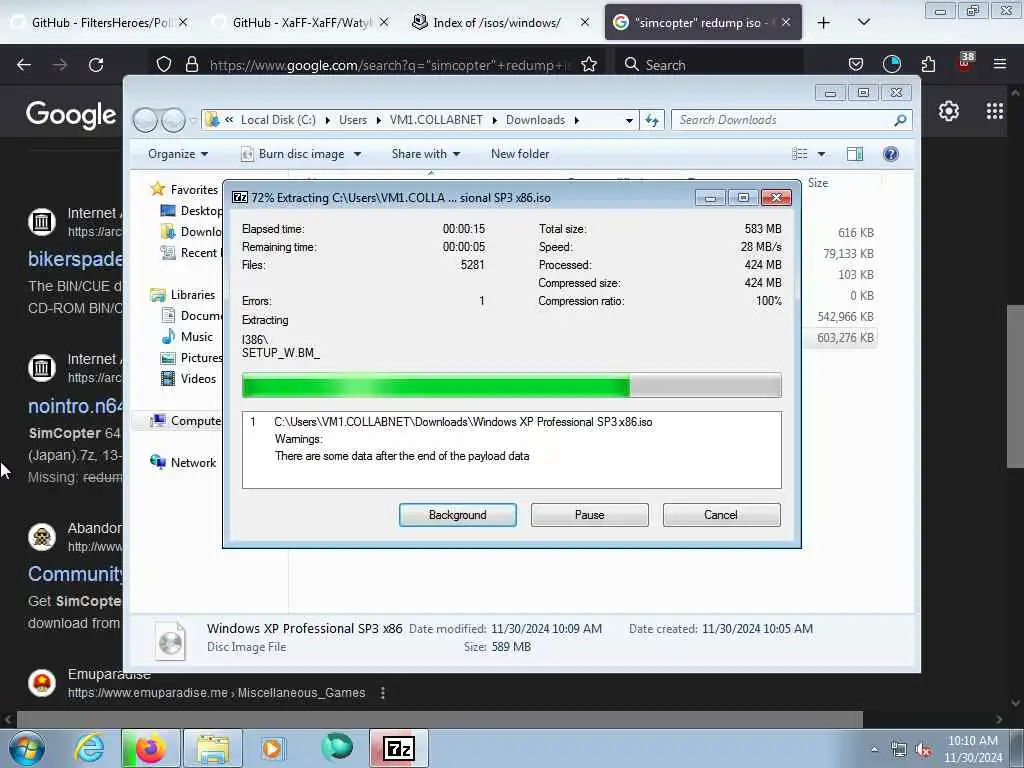The height and width of the screenshot is (768, 1024).
Task: Switch to GitHub XaFF-XaFF tab
Action: (300, 23)
